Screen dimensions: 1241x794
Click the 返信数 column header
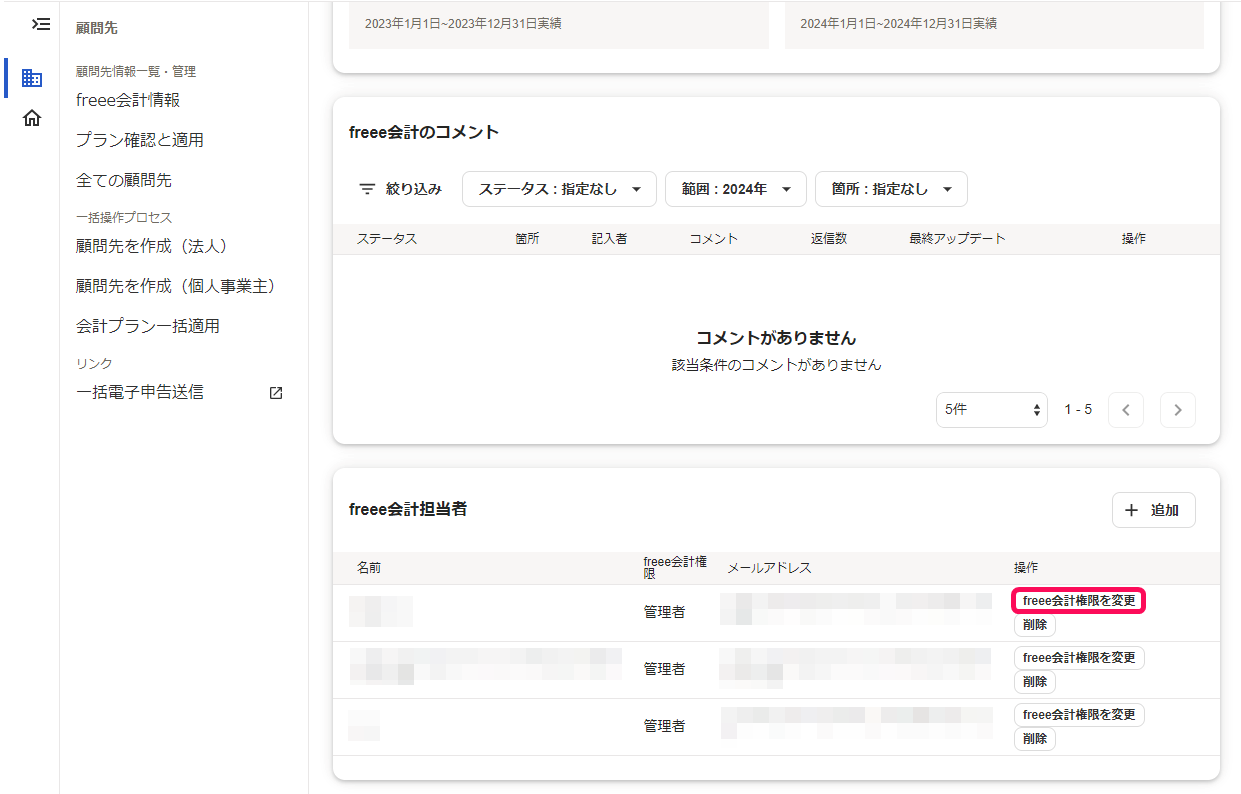tap(829, 239)
